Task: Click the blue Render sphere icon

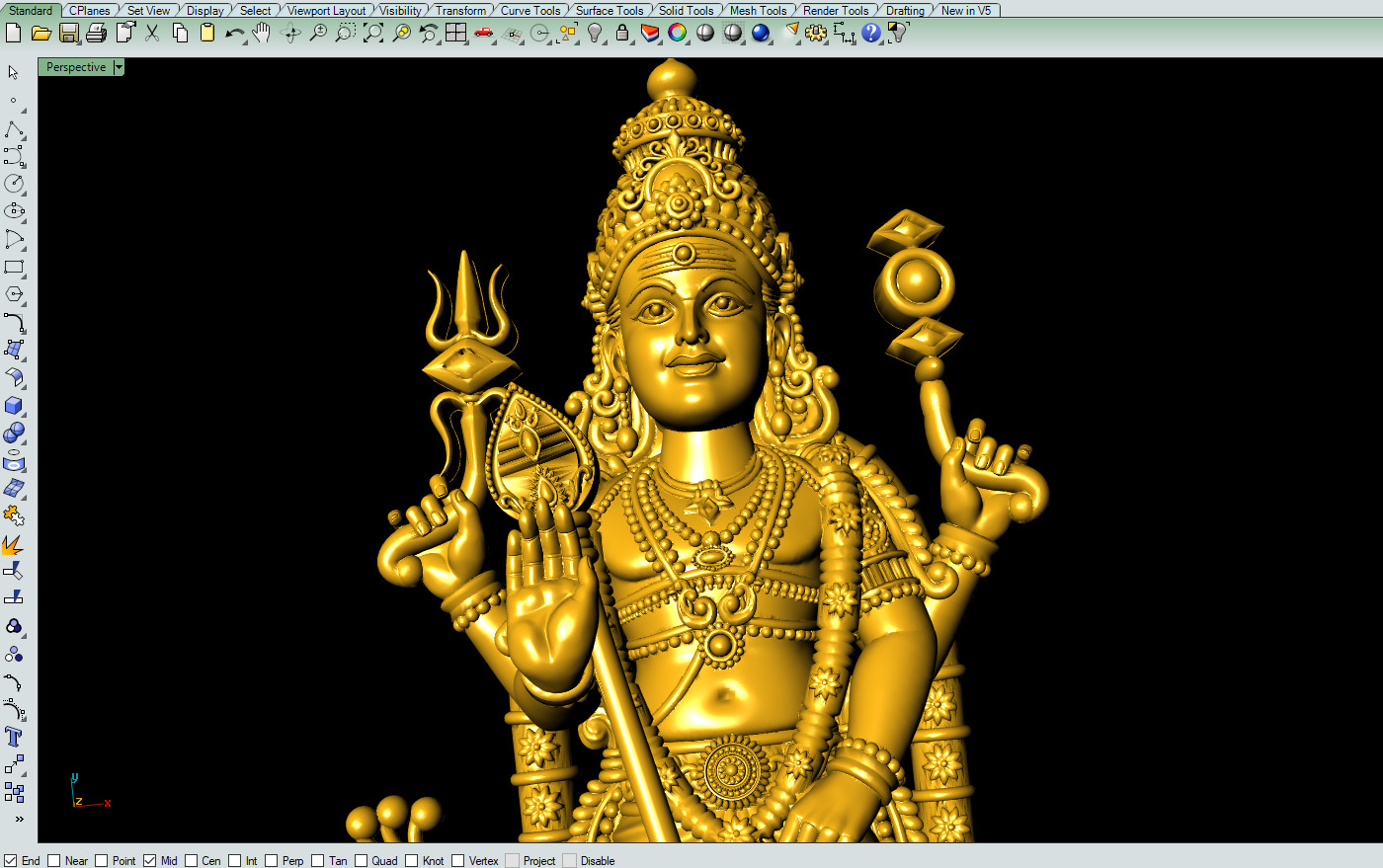Action: [x=761, y=33]
